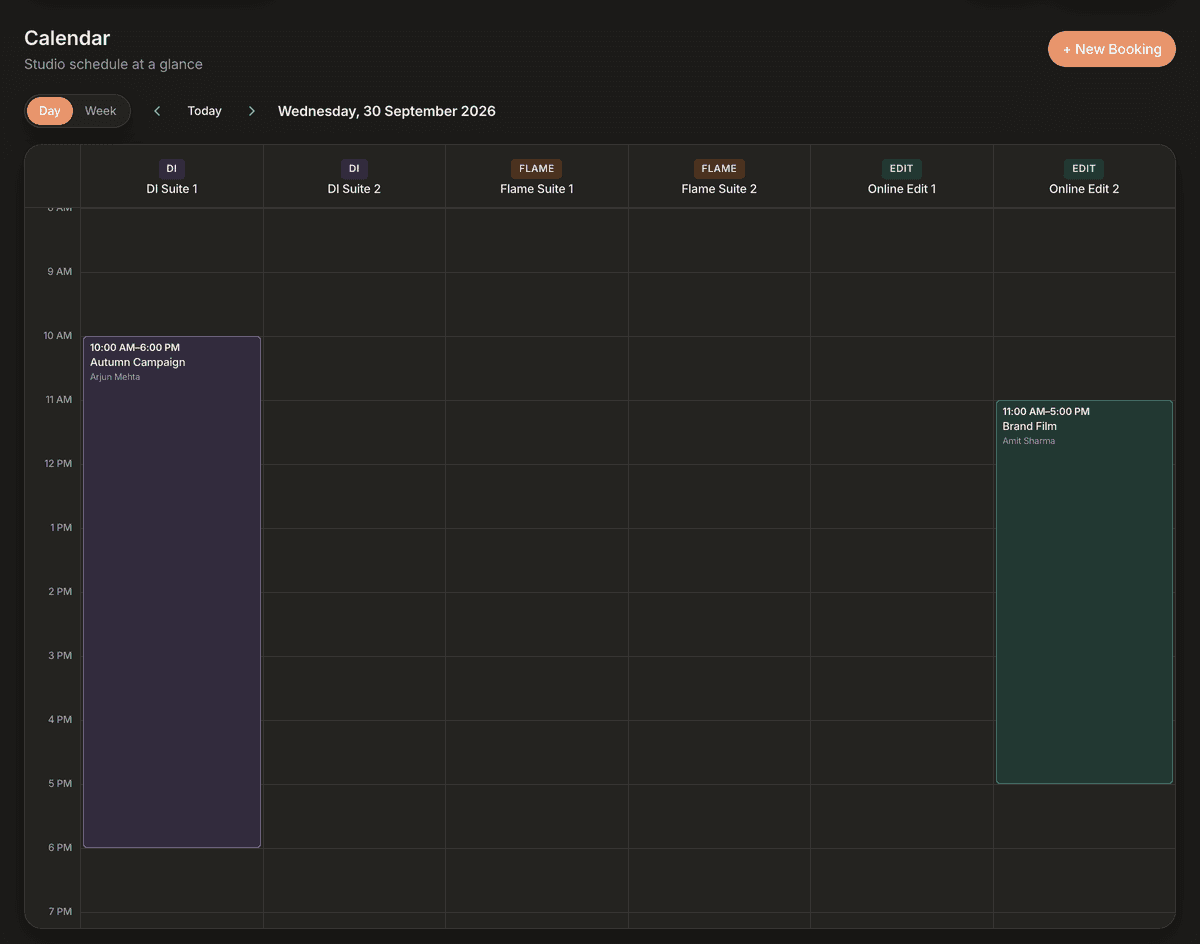Click the Calendar page title

tap(67, 38)
